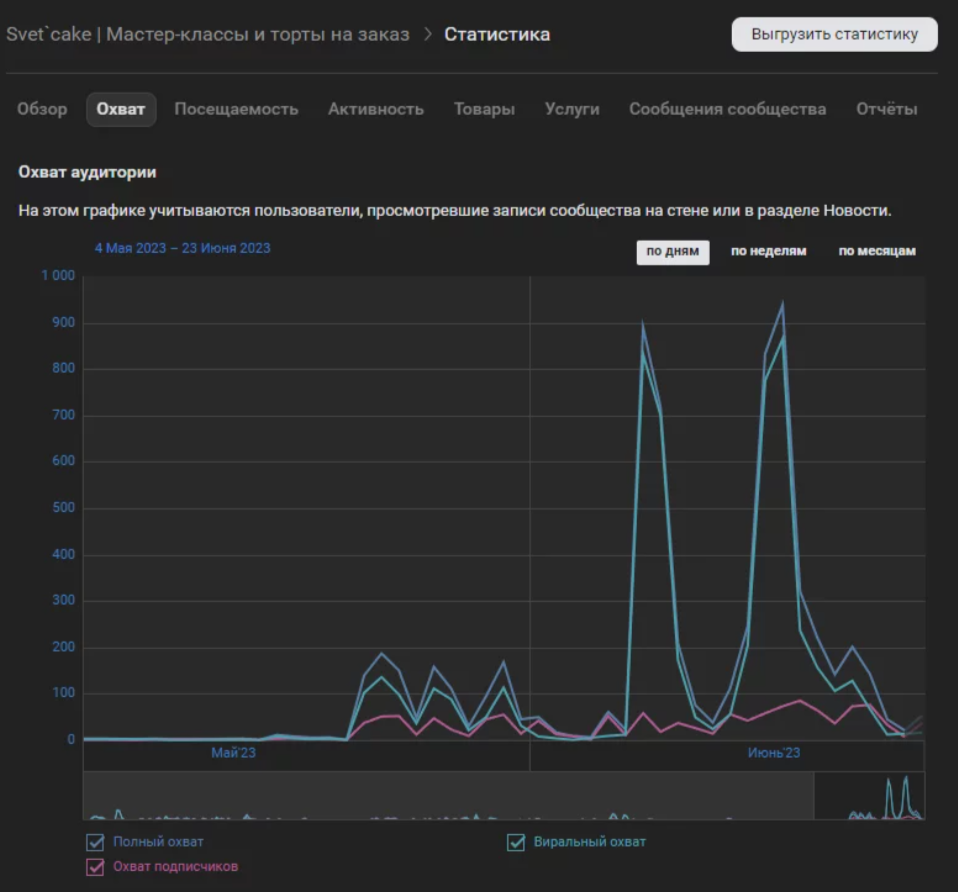Open the Сообщения сообщества tab
958x892 pixels.
coord(727,109)
